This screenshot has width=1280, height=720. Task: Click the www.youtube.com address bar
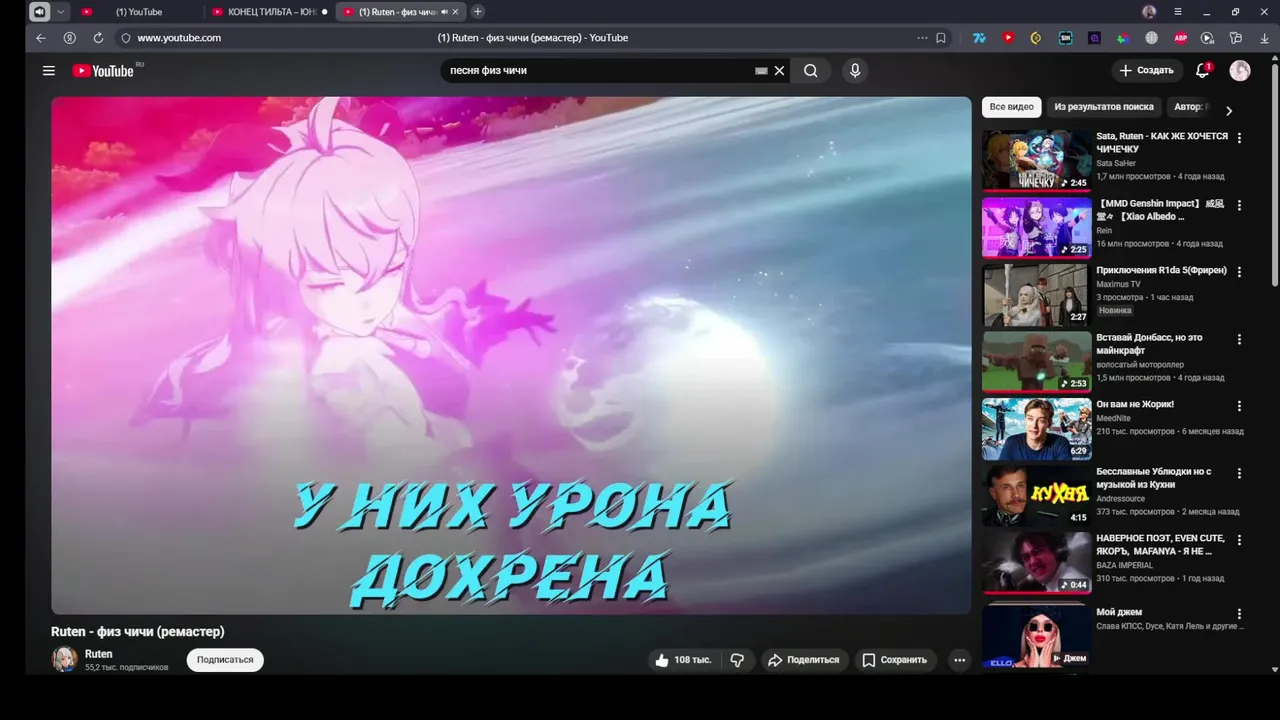click(179, 38)
